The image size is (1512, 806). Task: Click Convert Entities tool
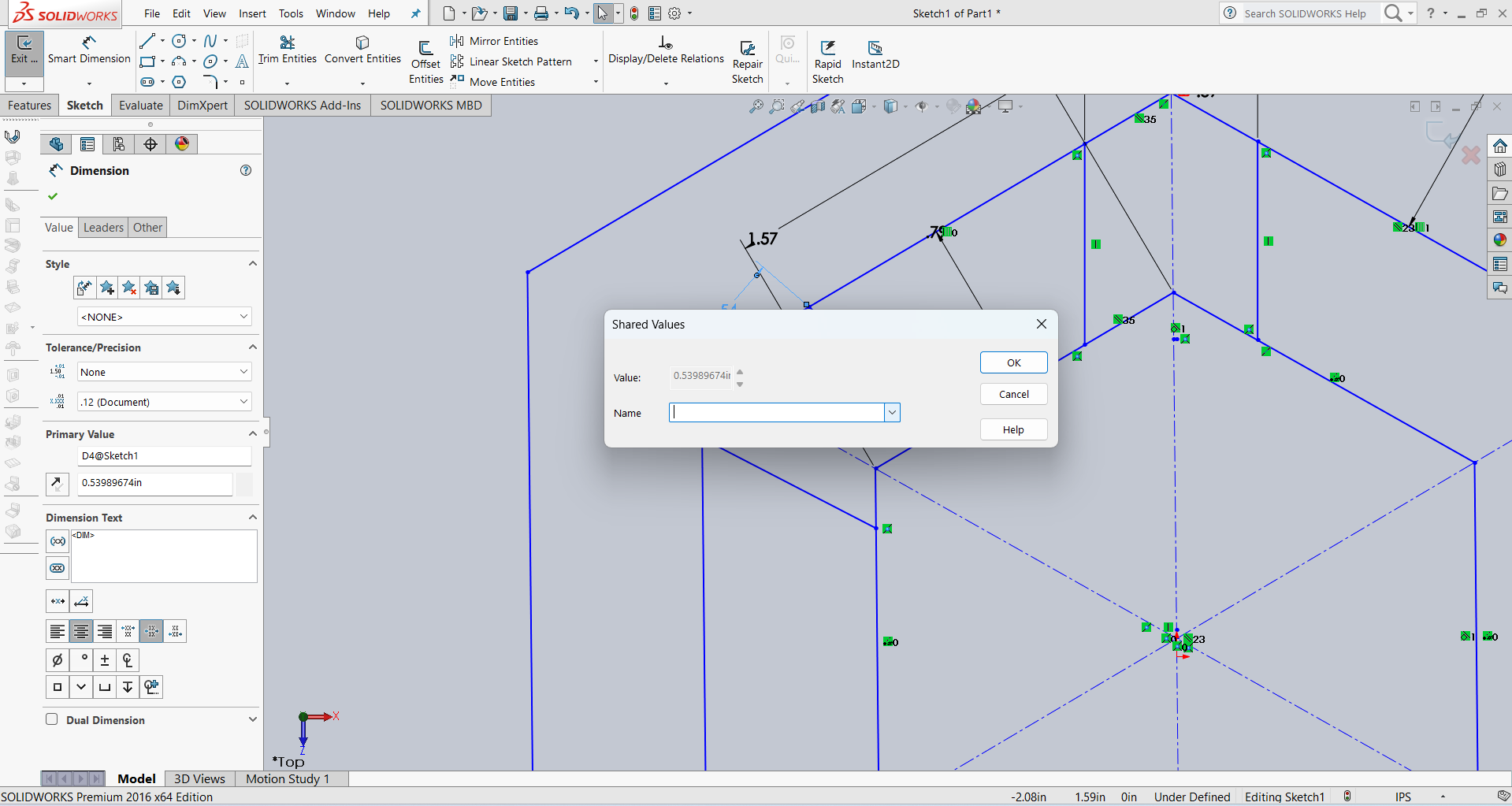(x=362, y=50)
